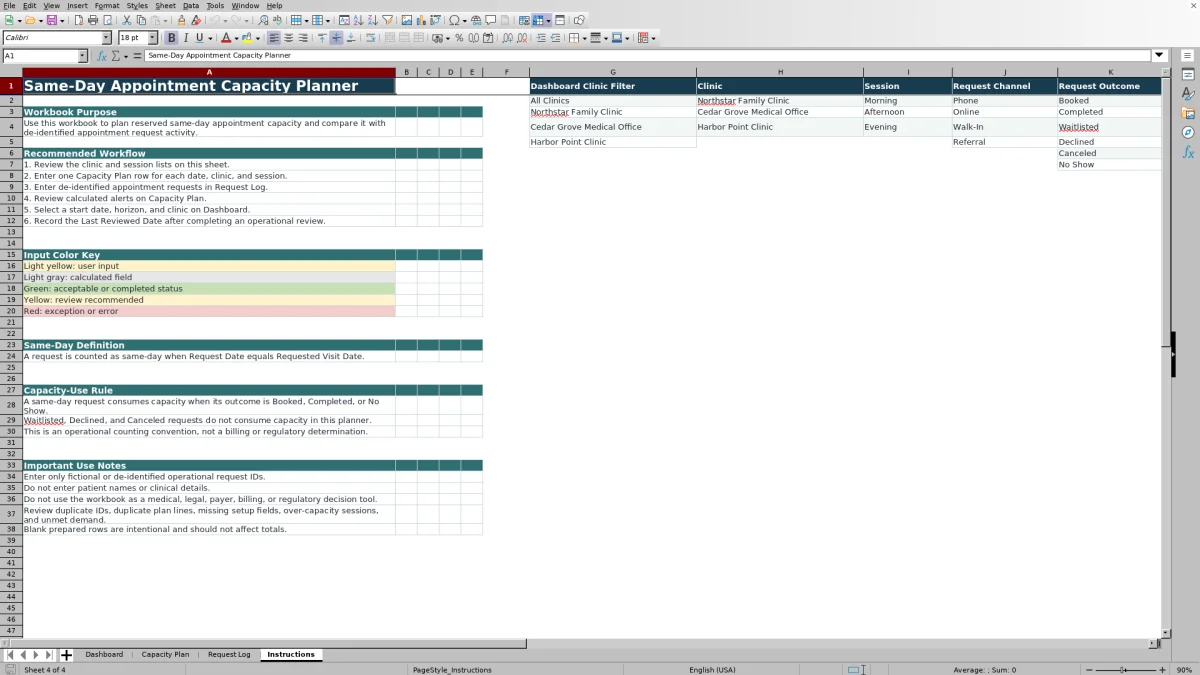Open the Data menu

(x=191, y=5)
